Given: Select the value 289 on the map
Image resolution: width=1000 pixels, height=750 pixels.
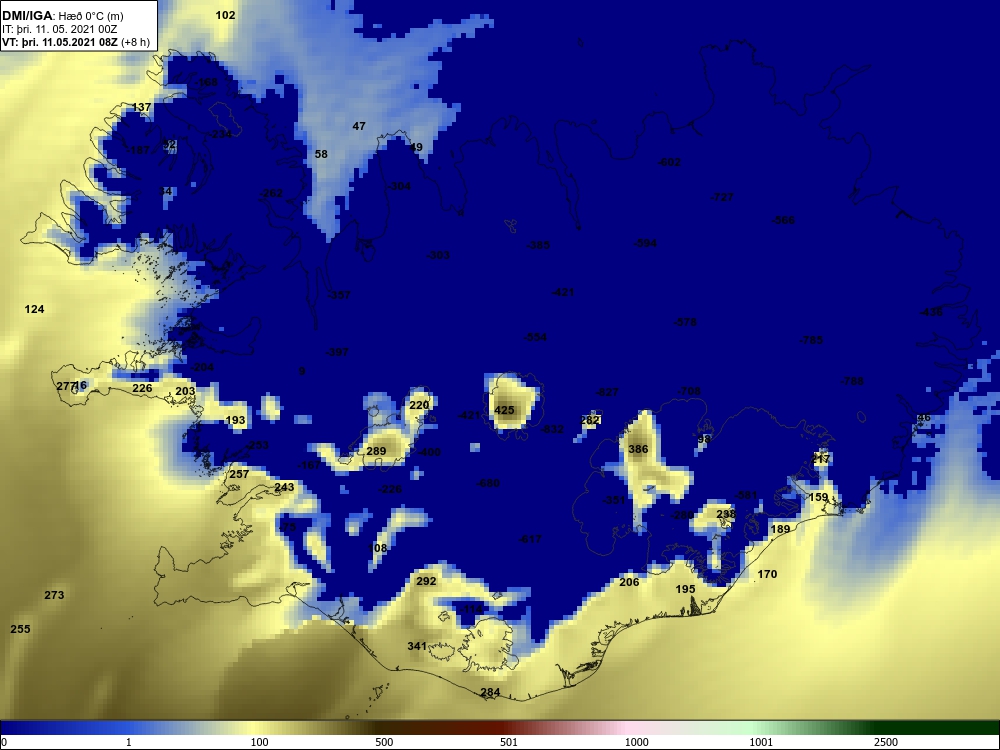Looking at the screenshot, I should (x=376, y=452).
